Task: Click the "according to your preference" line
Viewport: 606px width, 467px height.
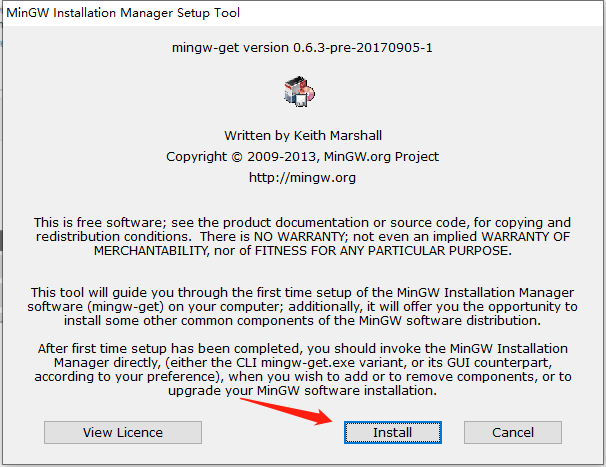Action: (x=302, y=376)
